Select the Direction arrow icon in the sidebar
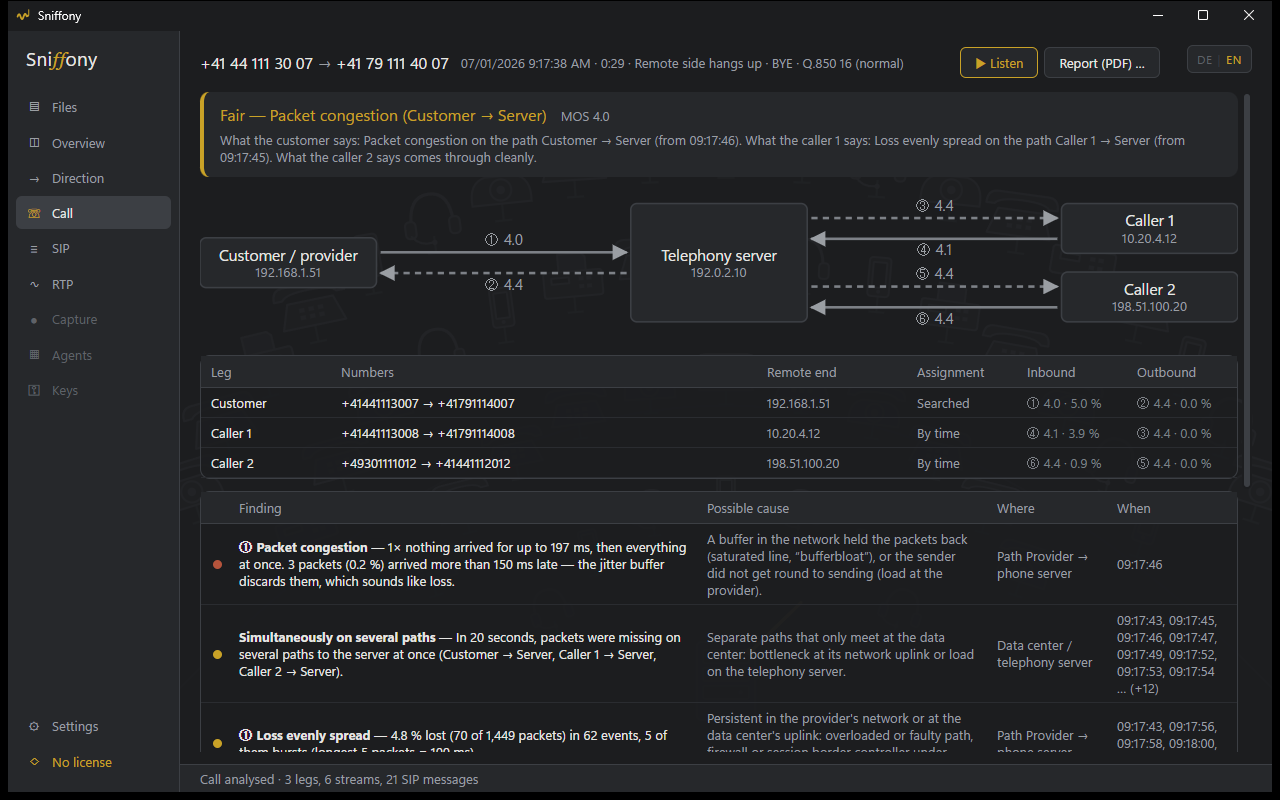 (x=35, y=178)
